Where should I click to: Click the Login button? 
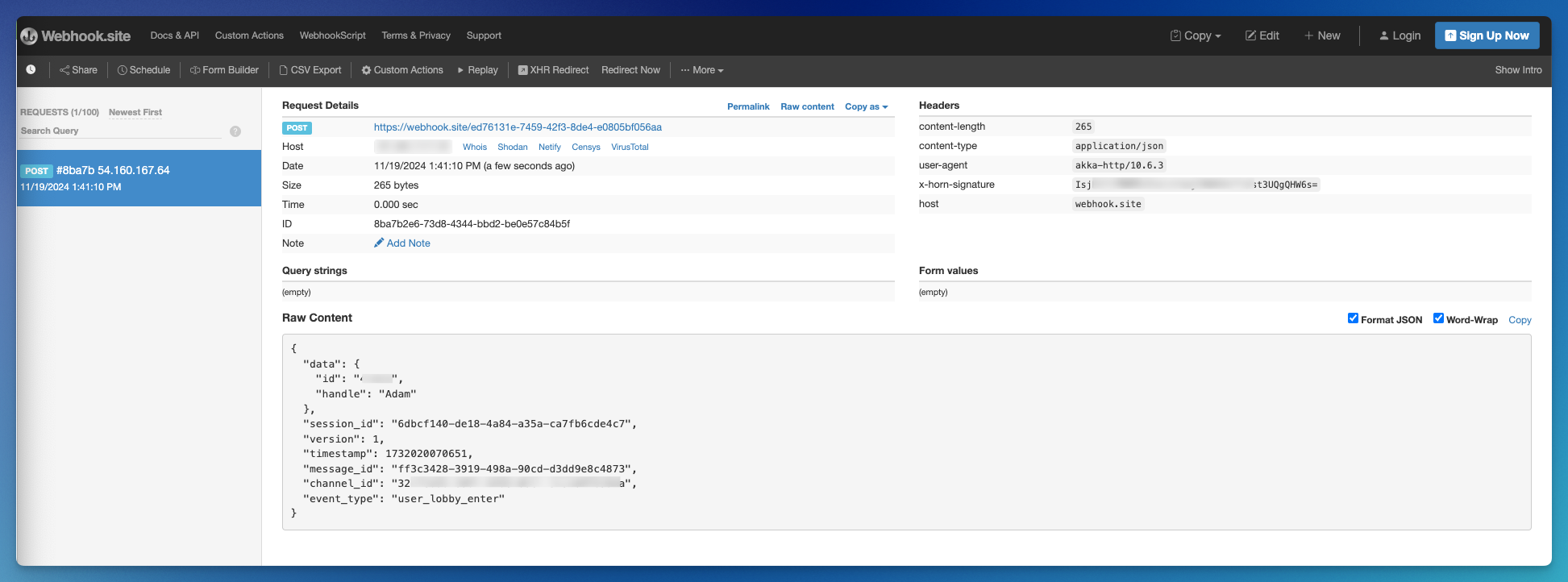pyautogui.click(x=1400, y=35)
